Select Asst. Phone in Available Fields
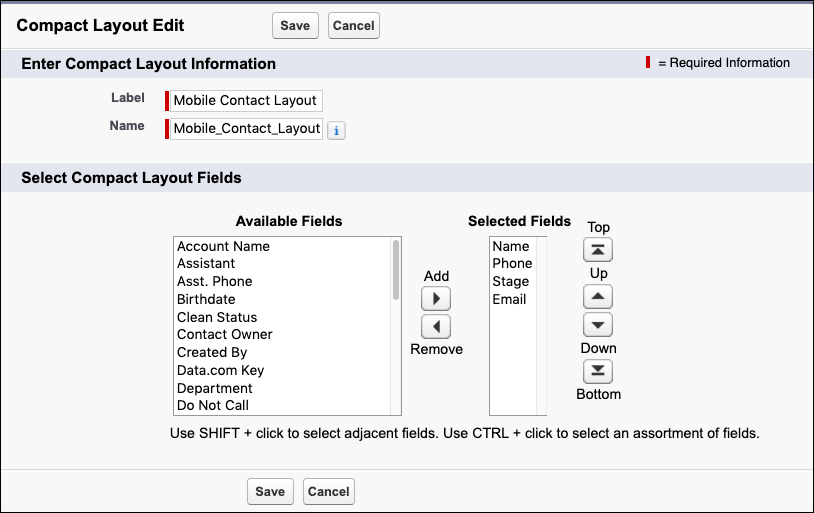This screenshot has width=814, height=513. tap(283, 281)
